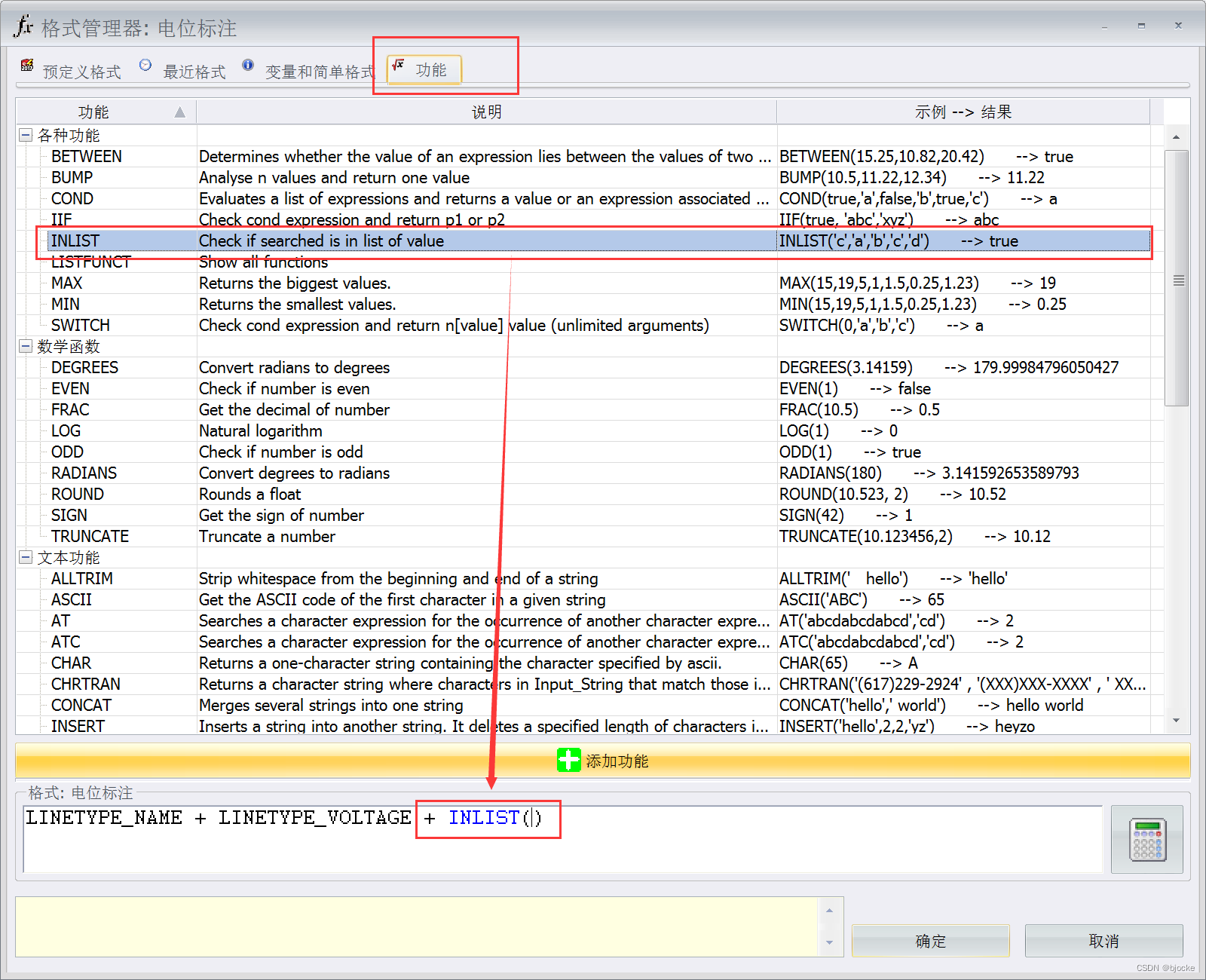
Task: Click the function list scrollbar thumb
Action: point(1176,279)
